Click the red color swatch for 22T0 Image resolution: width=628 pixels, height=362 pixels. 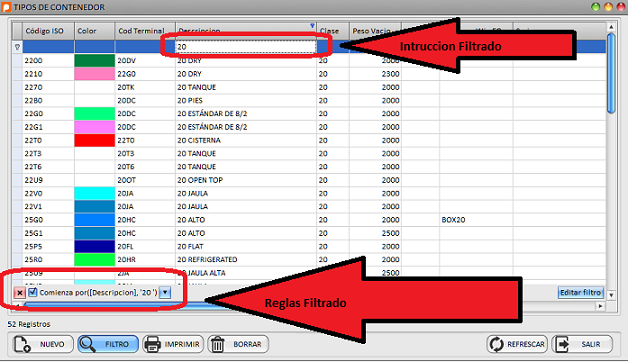click(95, 140)
